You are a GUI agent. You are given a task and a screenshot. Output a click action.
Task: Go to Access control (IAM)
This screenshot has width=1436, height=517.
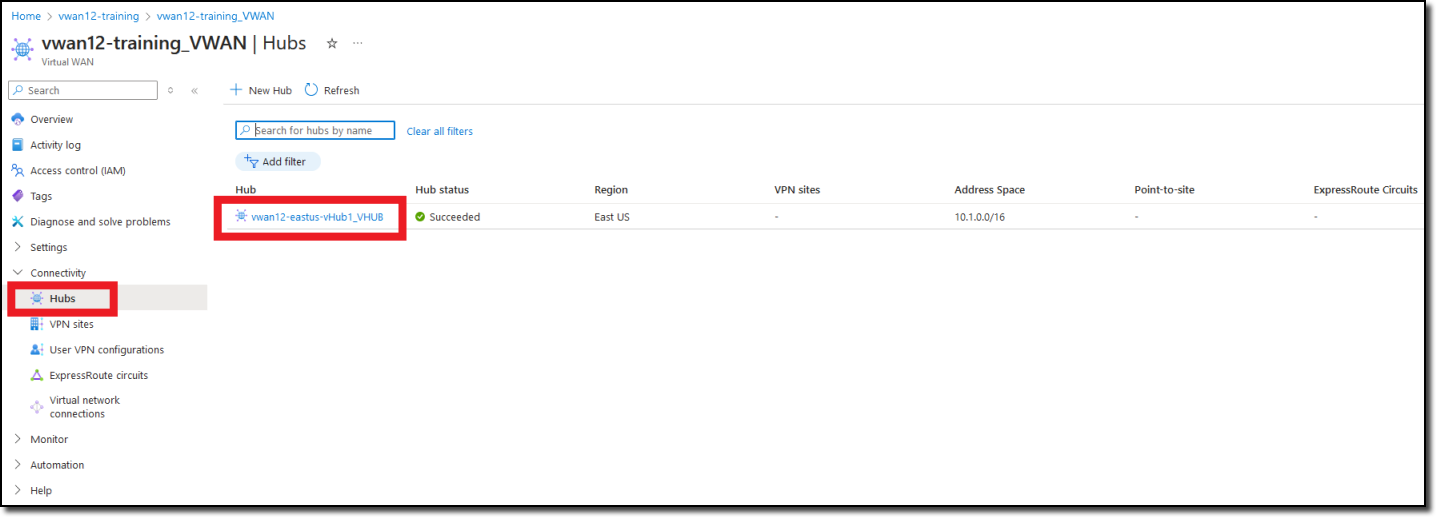click(x=78, y=171)
